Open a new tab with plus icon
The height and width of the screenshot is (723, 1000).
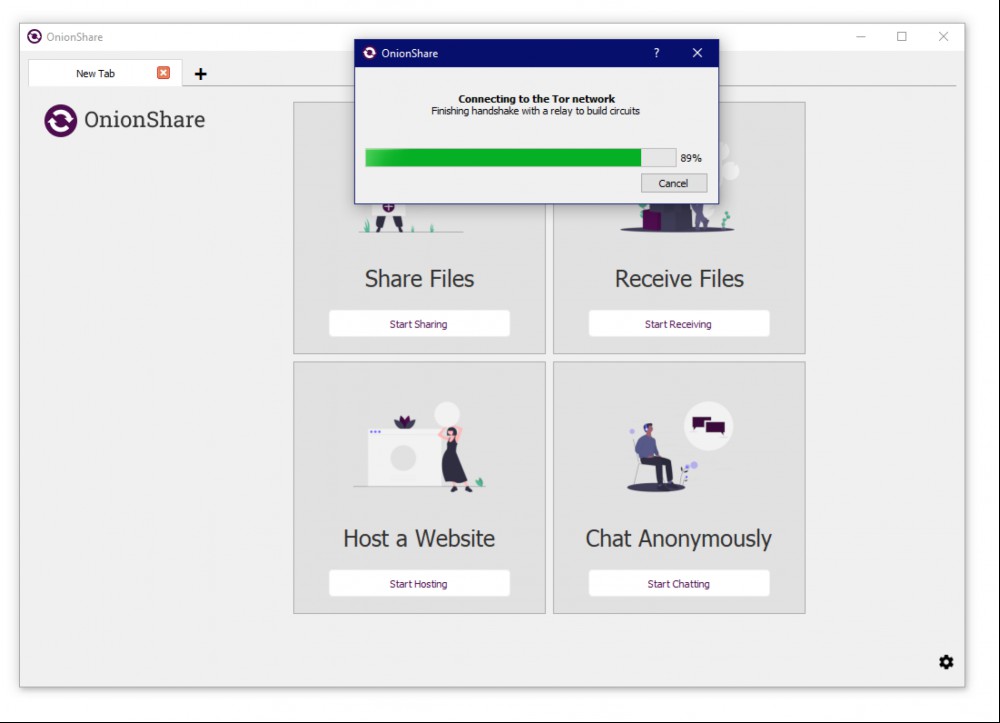[x=200, y=74]
